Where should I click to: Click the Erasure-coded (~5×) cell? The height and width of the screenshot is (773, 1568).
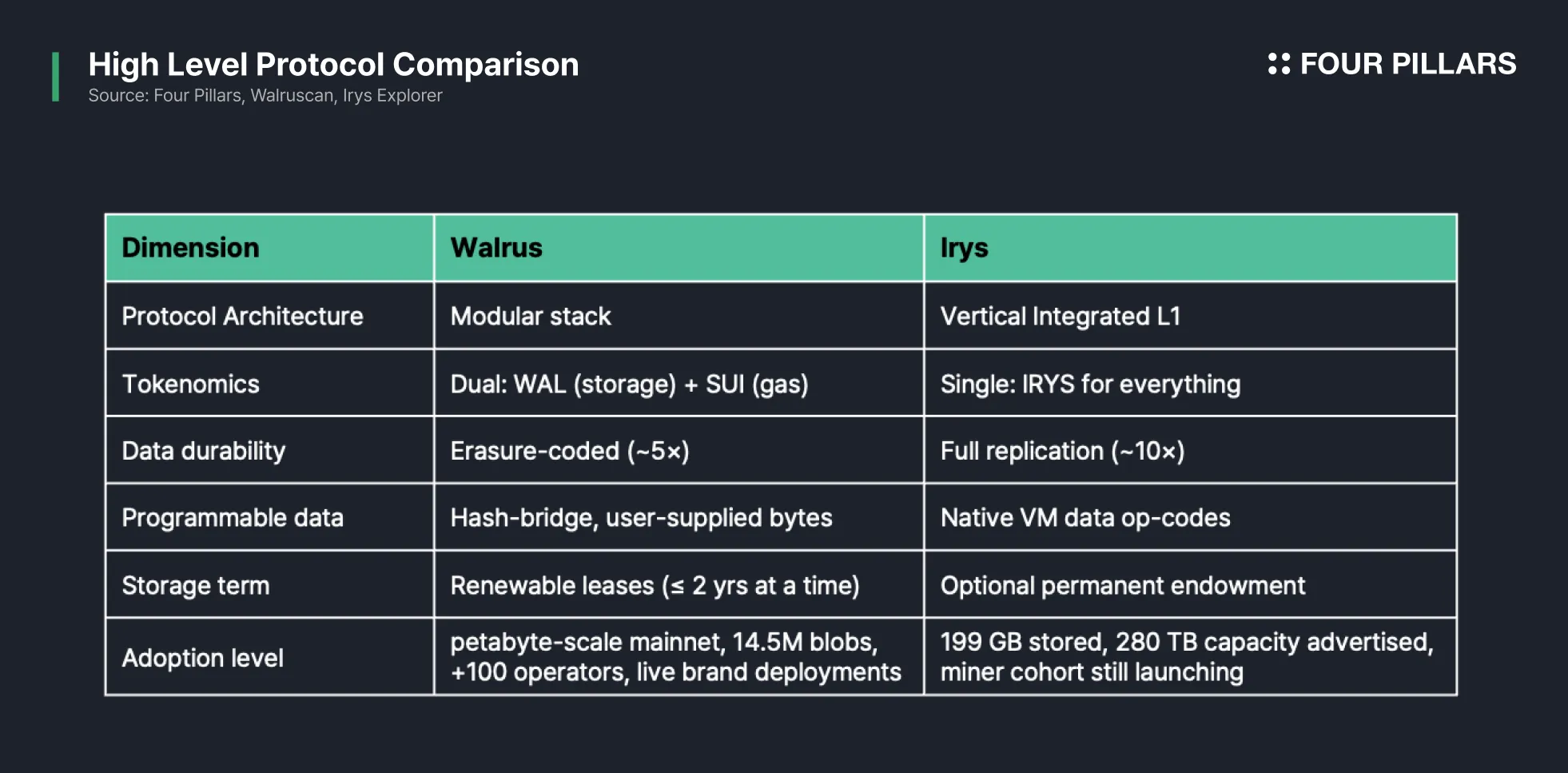(x=679, y=451)
